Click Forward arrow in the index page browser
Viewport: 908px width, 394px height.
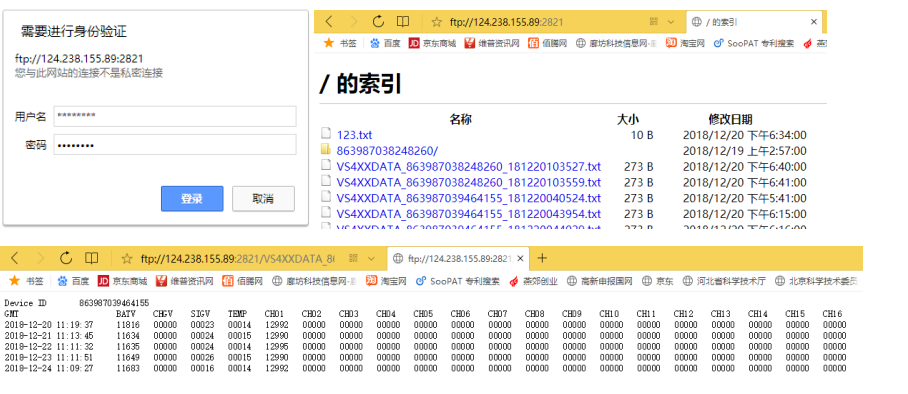pyautogui.click(x=354, y=22)
